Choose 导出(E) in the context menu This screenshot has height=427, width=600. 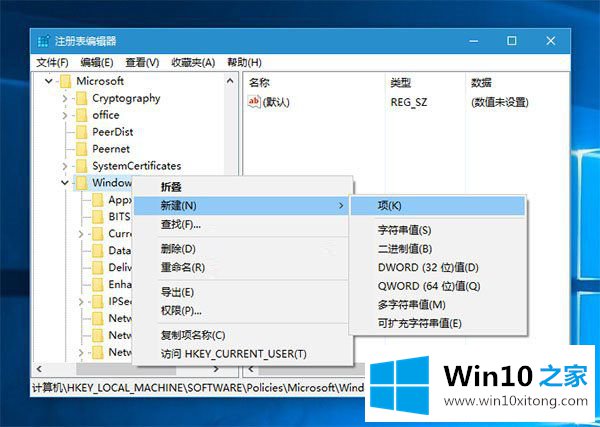point(243,292)
